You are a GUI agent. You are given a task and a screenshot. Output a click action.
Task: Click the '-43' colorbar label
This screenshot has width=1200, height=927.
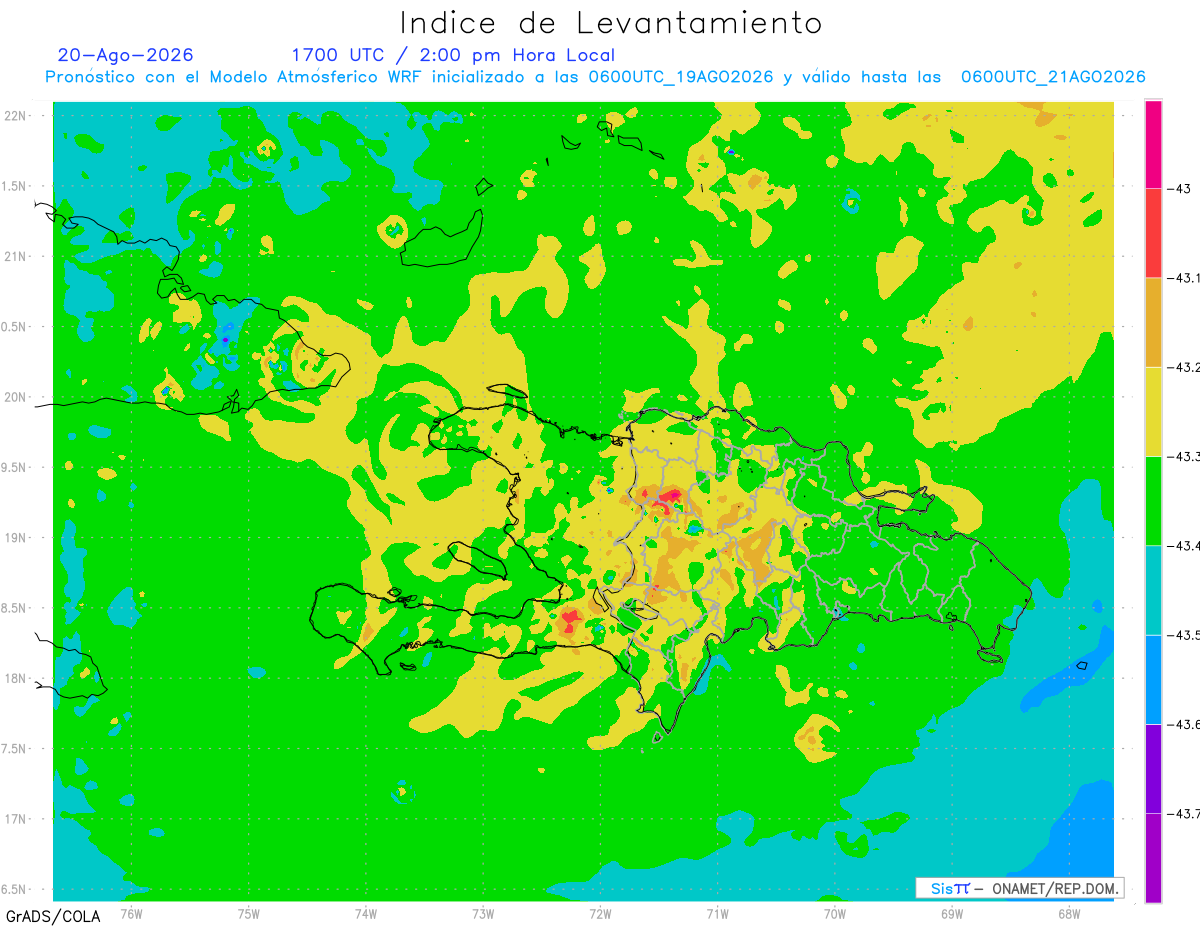pos(1179,189)
